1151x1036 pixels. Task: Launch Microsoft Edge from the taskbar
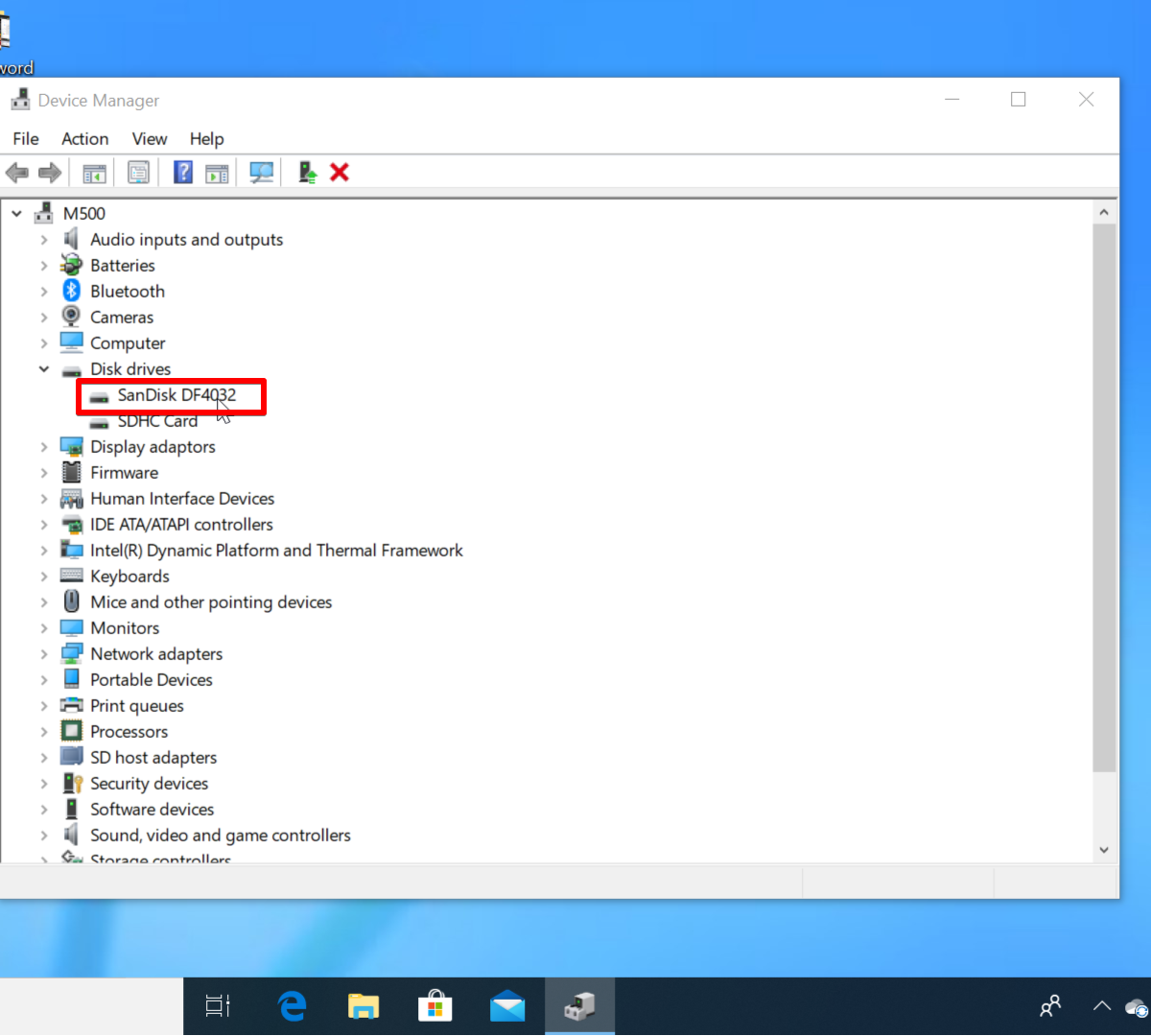pos(292,1006)
